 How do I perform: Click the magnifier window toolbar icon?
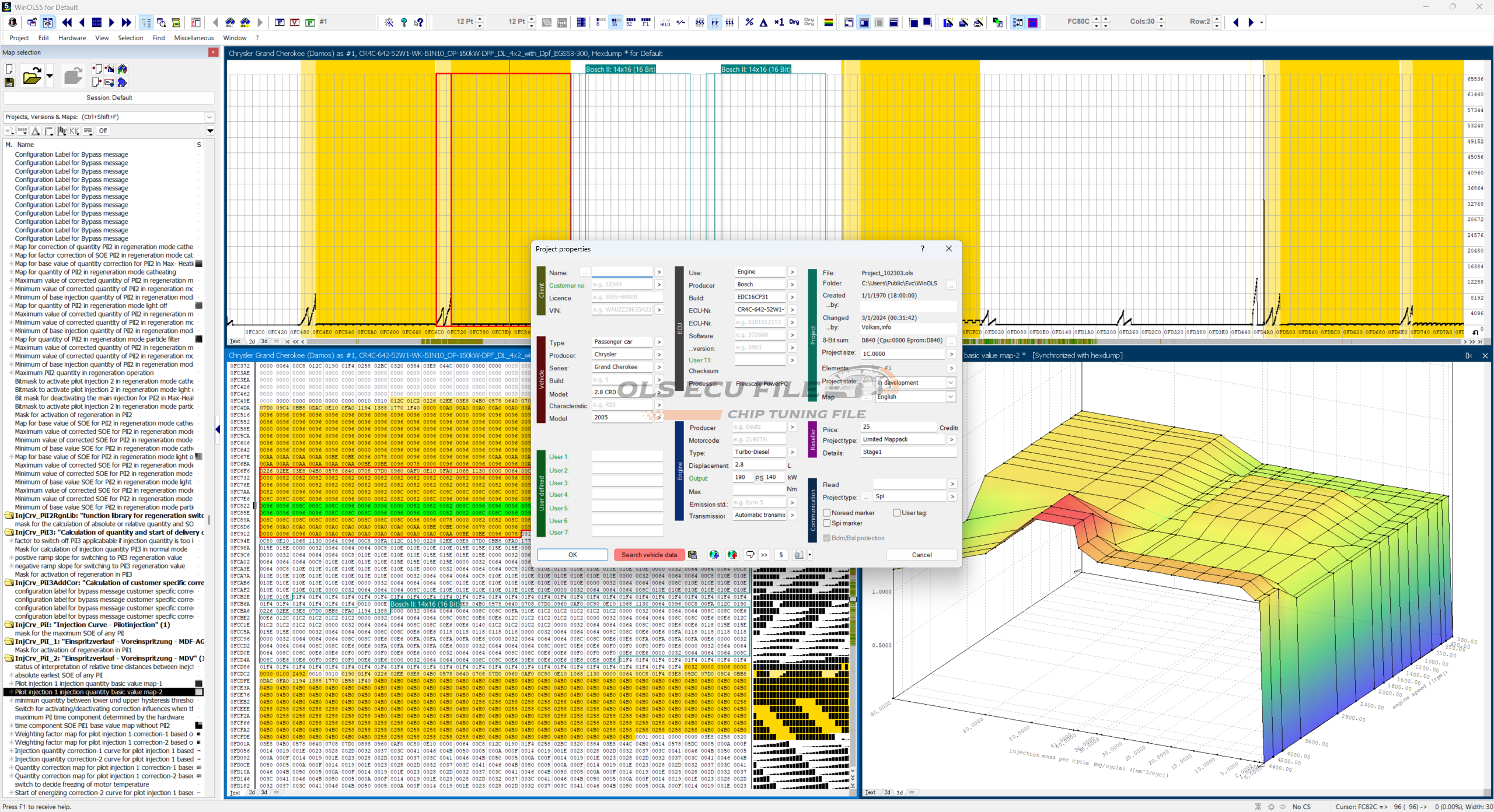[161, 22]
